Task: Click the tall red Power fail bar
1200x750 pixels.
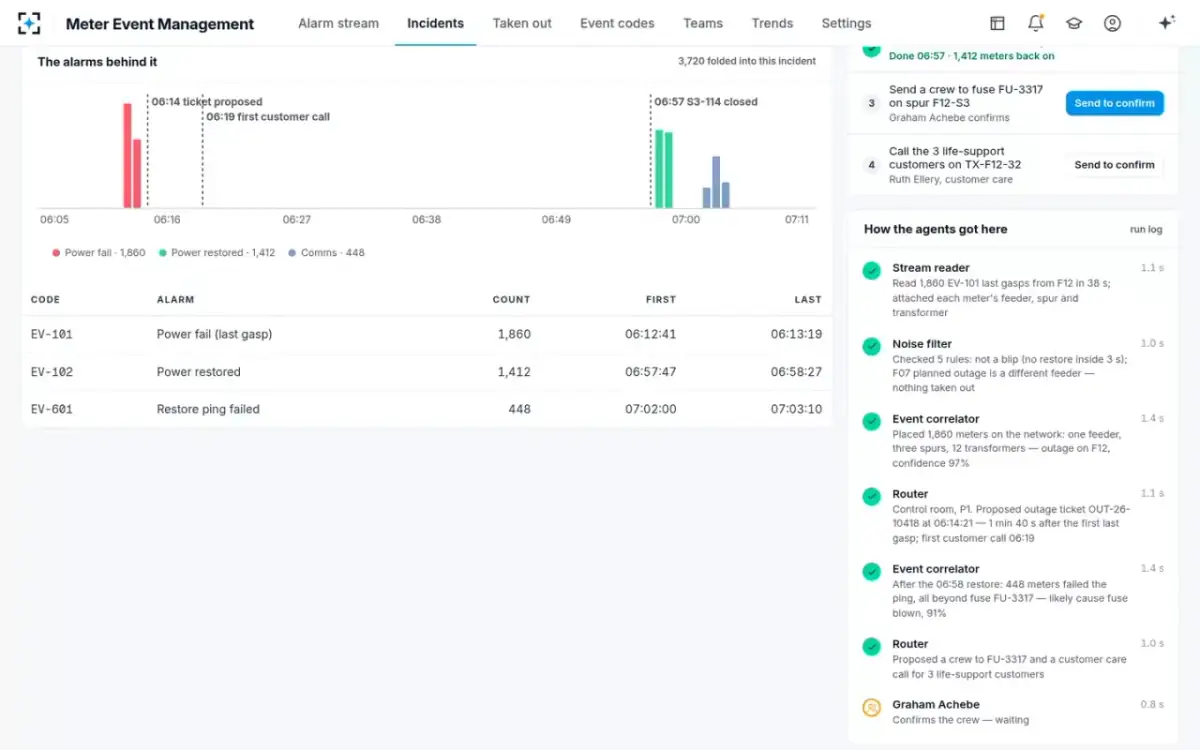Action: [x=127, y=155]
